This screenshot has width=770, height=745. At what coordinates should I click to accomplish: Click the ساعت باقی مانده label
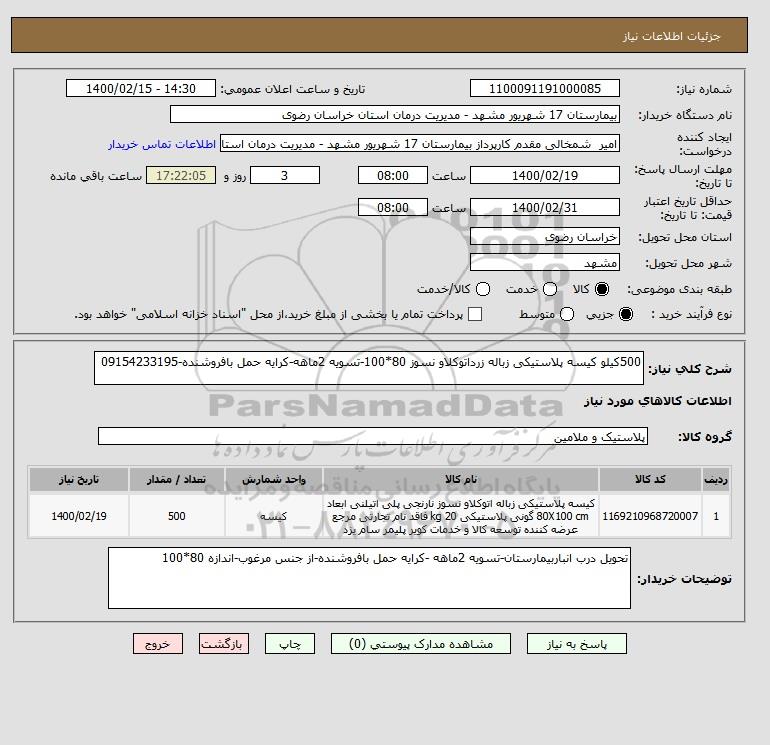[x=96, y=176]
